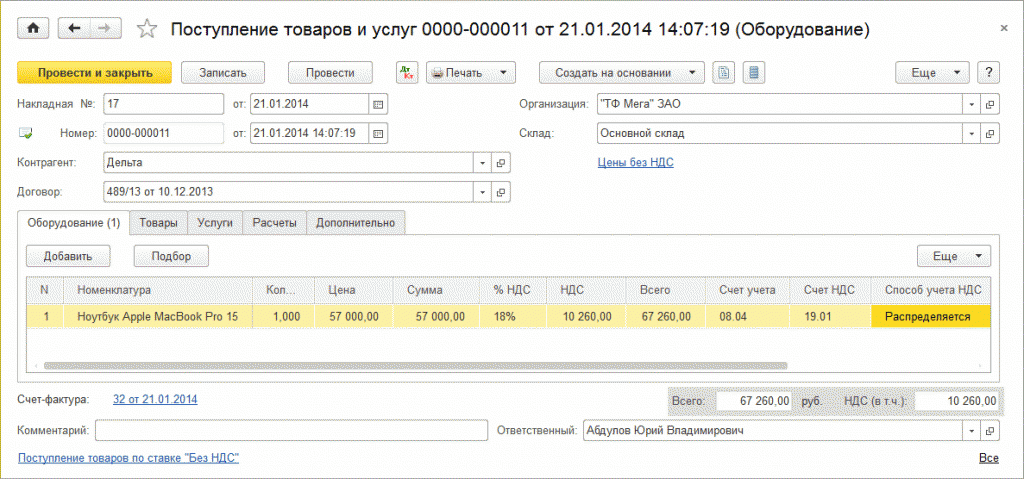The width and height of the screenshot is (1024, 479).
Task: Click quantity cell 1,000
Action: (x=283, y=316)
